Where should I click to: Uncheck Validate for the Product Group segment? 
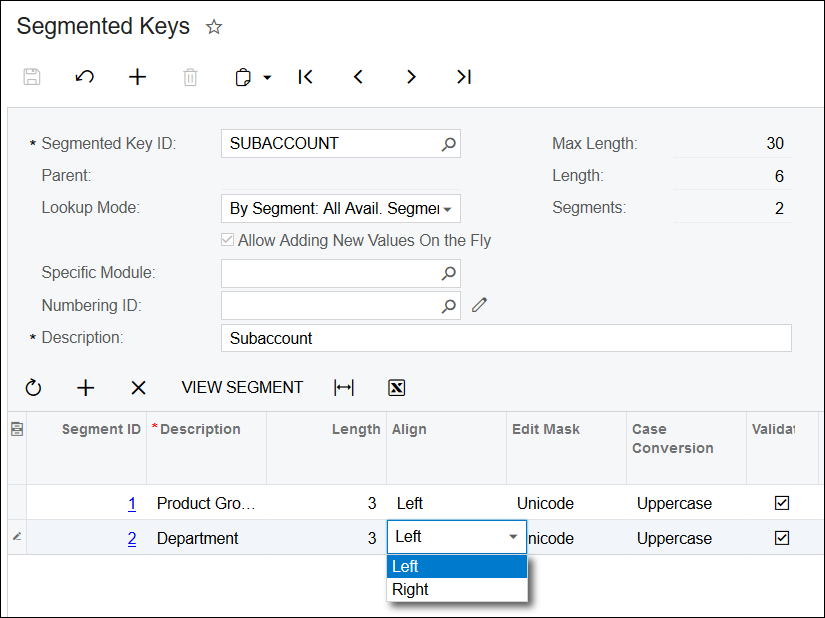pyautogui.click(x=783, y=503)
